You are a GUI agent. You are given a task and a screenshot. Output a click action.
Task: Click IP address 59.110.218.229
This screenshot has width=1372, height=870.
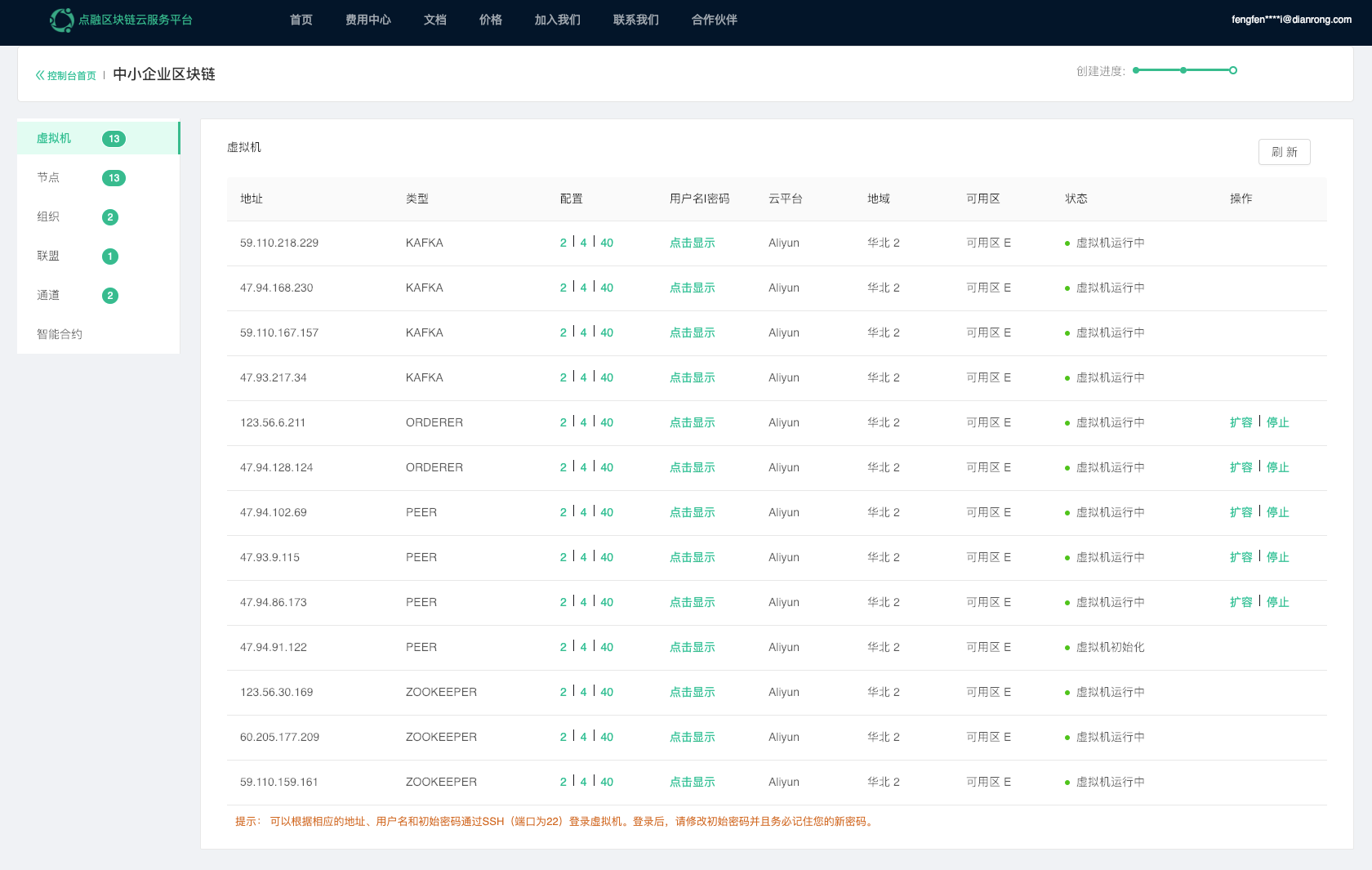(x=279, y=243)
